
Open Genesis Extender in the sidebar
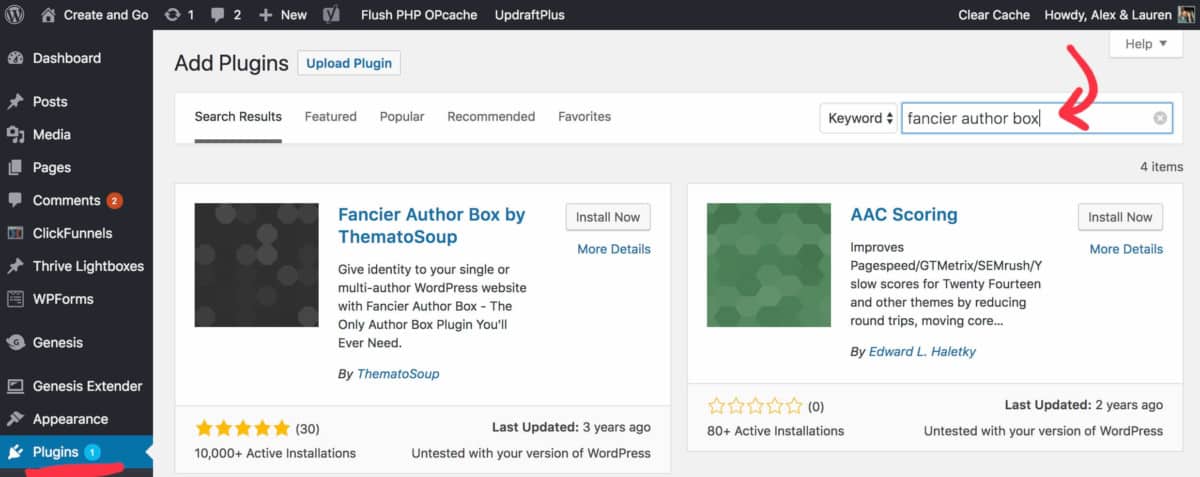tap(87, 386)
